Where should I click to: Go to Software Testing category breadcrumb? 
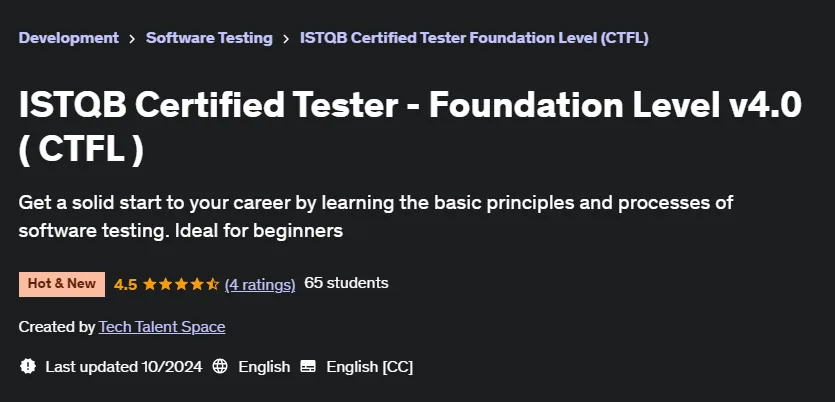(209, 38)
